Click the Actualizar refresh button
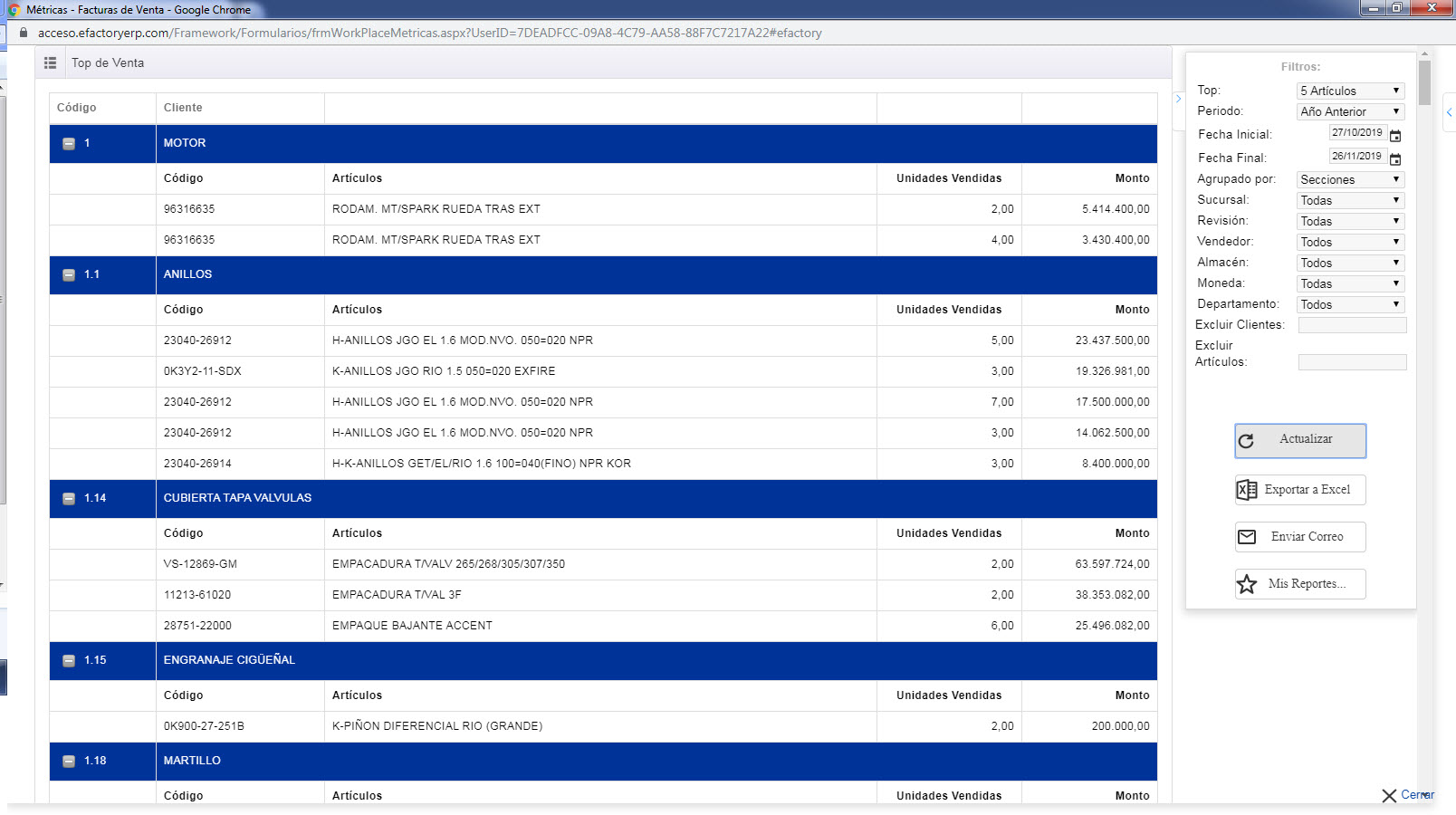 1300,441
